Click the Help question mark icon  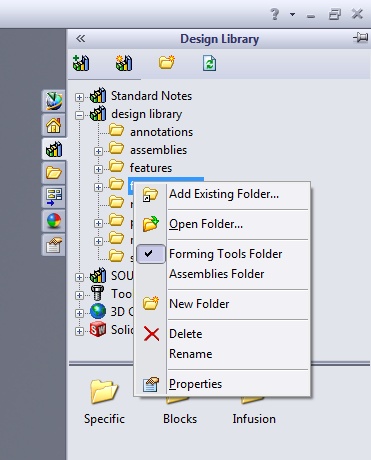point(275,14)
